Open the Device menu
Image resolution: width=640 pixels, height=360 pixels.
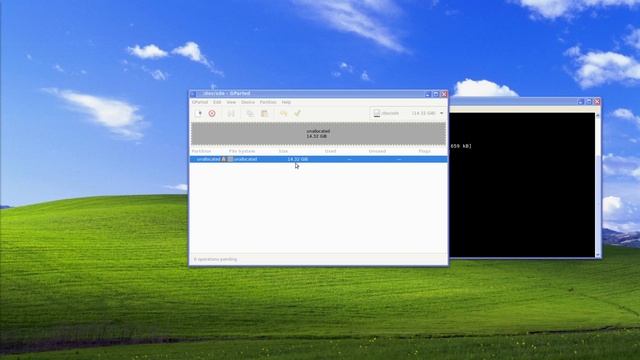[x=248, y=102]
